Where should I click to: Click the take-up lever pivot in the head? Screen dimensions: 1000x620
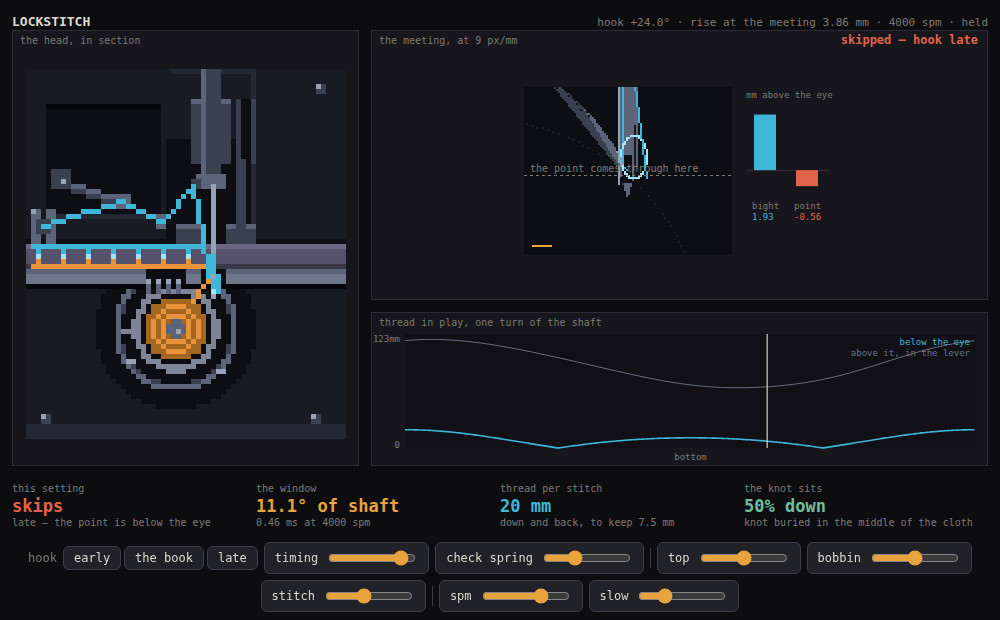pyautogui.click(x=62, y=180)
